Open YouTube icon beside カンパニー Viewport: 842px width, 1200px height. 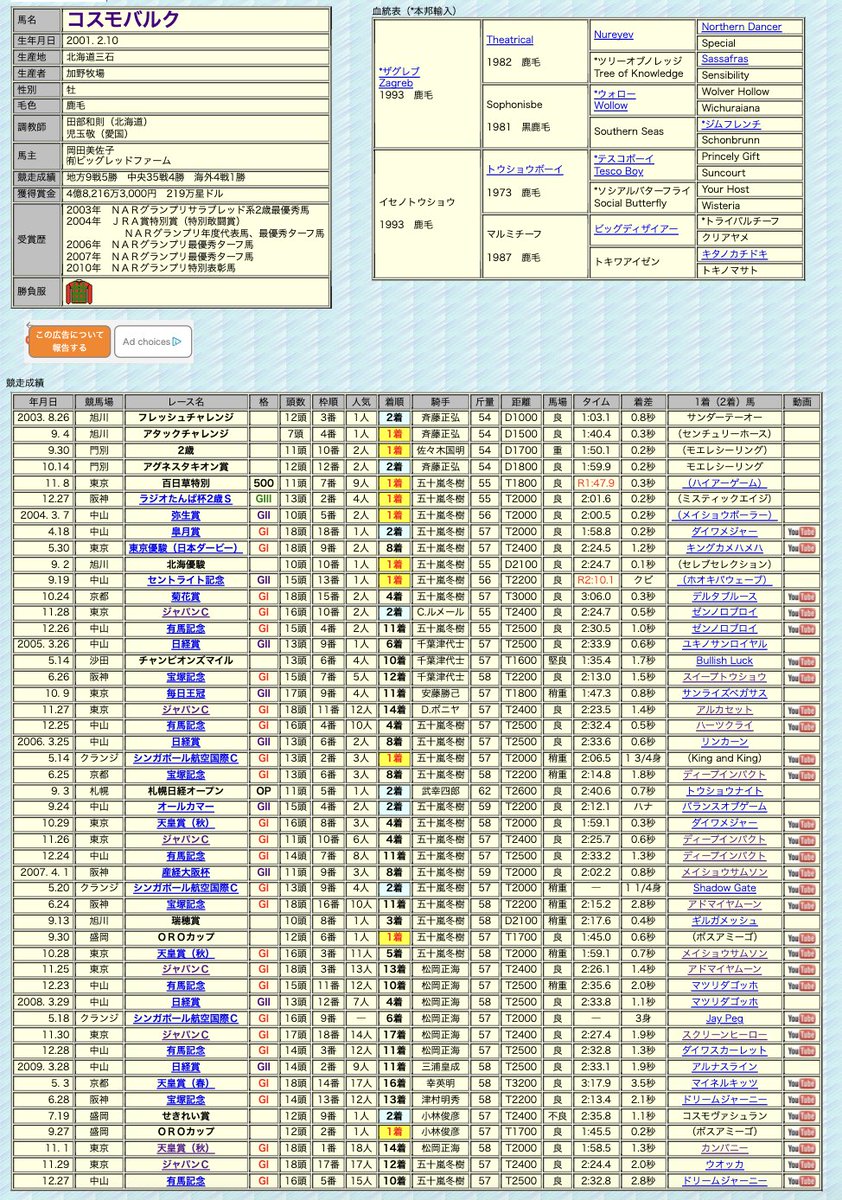[801, 1148]
